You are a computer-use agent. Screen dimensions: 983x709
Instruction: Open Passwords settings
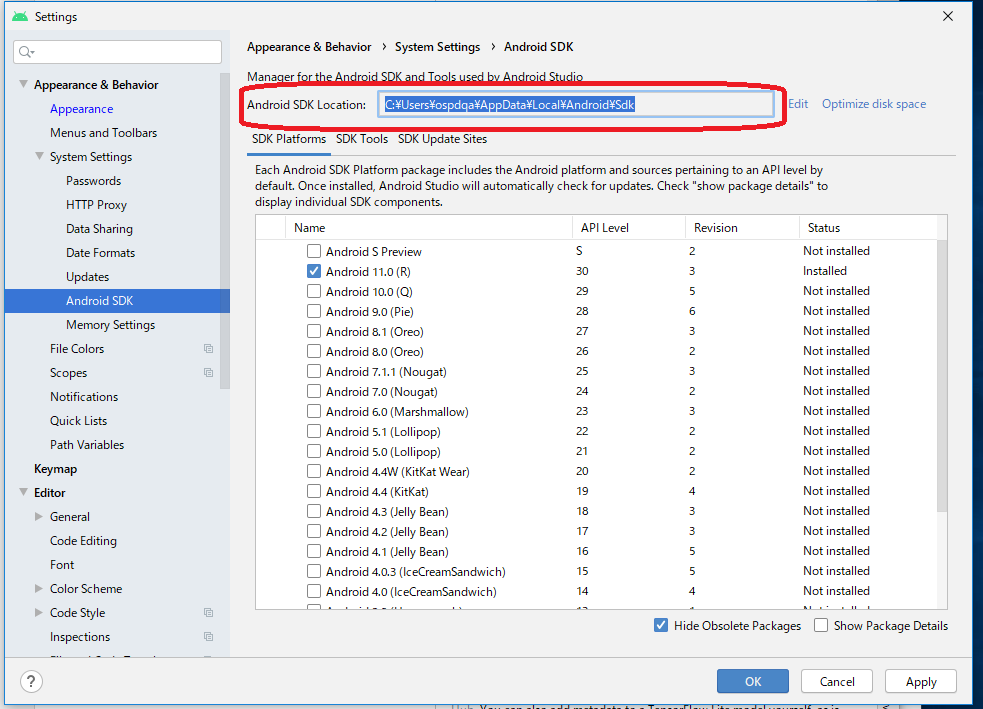click(x=93, y=181)
